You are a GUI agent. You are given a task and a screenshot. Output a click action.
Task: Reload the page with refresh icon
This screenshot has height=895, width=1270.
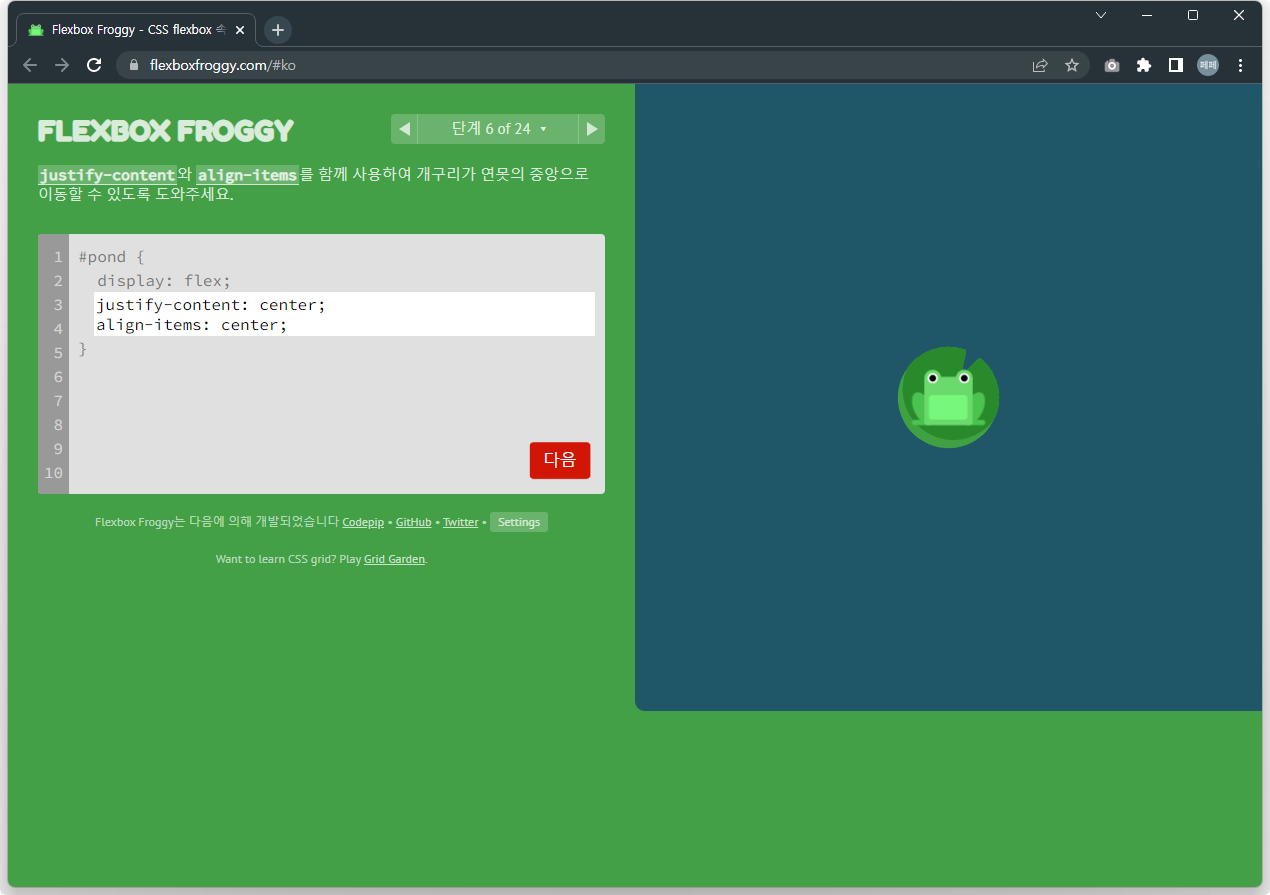pos(94,65)
